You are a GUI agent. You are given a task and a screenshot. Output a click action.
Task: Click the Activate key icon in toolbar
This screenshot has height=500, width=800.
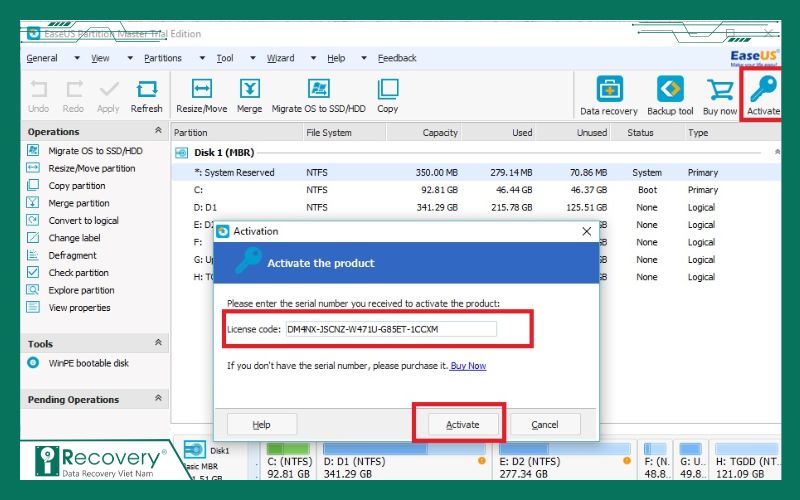point(763,96)
